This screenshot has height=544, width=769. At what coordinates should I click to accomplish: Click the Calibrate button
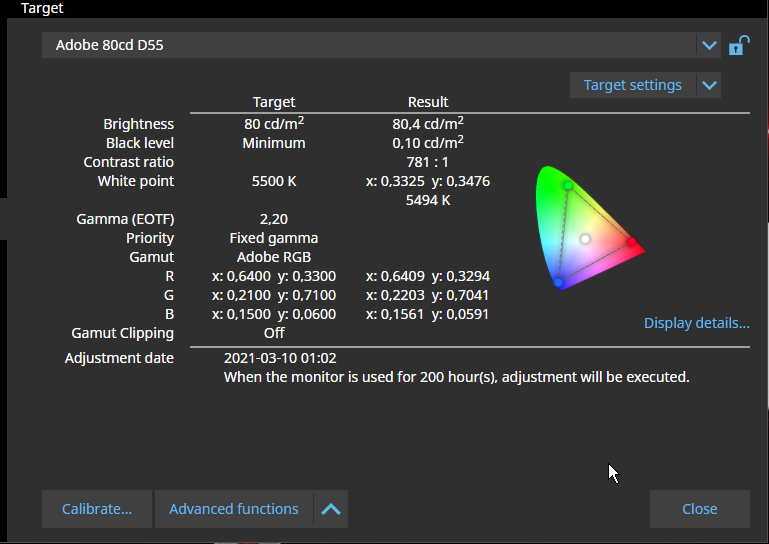click(x=97, y=509)
